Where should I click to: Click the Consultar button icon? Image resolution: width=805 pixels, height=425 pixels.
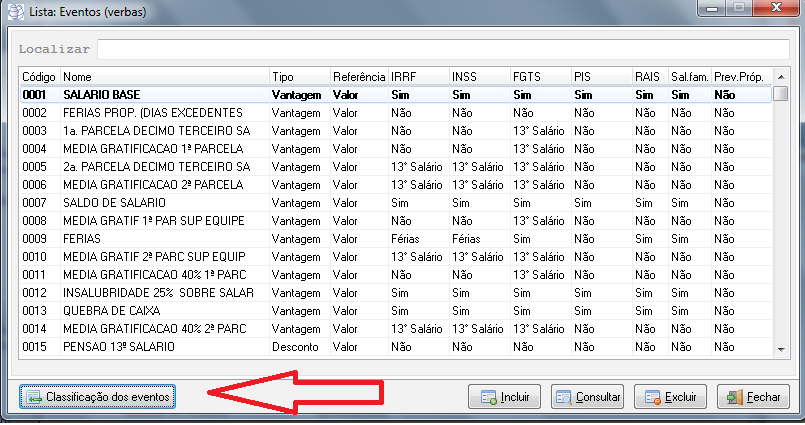tap(562, 397)
